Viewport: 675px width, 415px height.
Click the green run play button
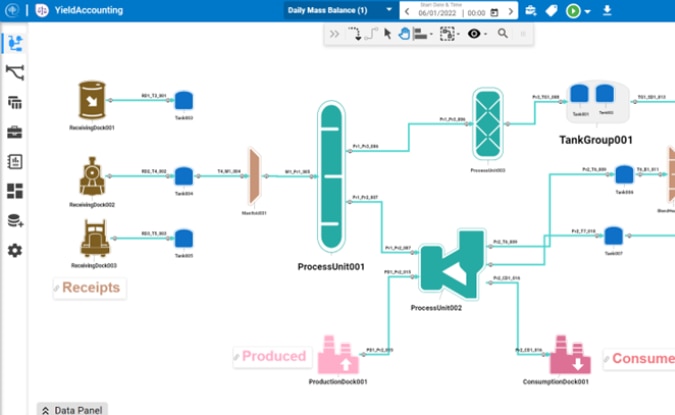(x=573, y=11)
